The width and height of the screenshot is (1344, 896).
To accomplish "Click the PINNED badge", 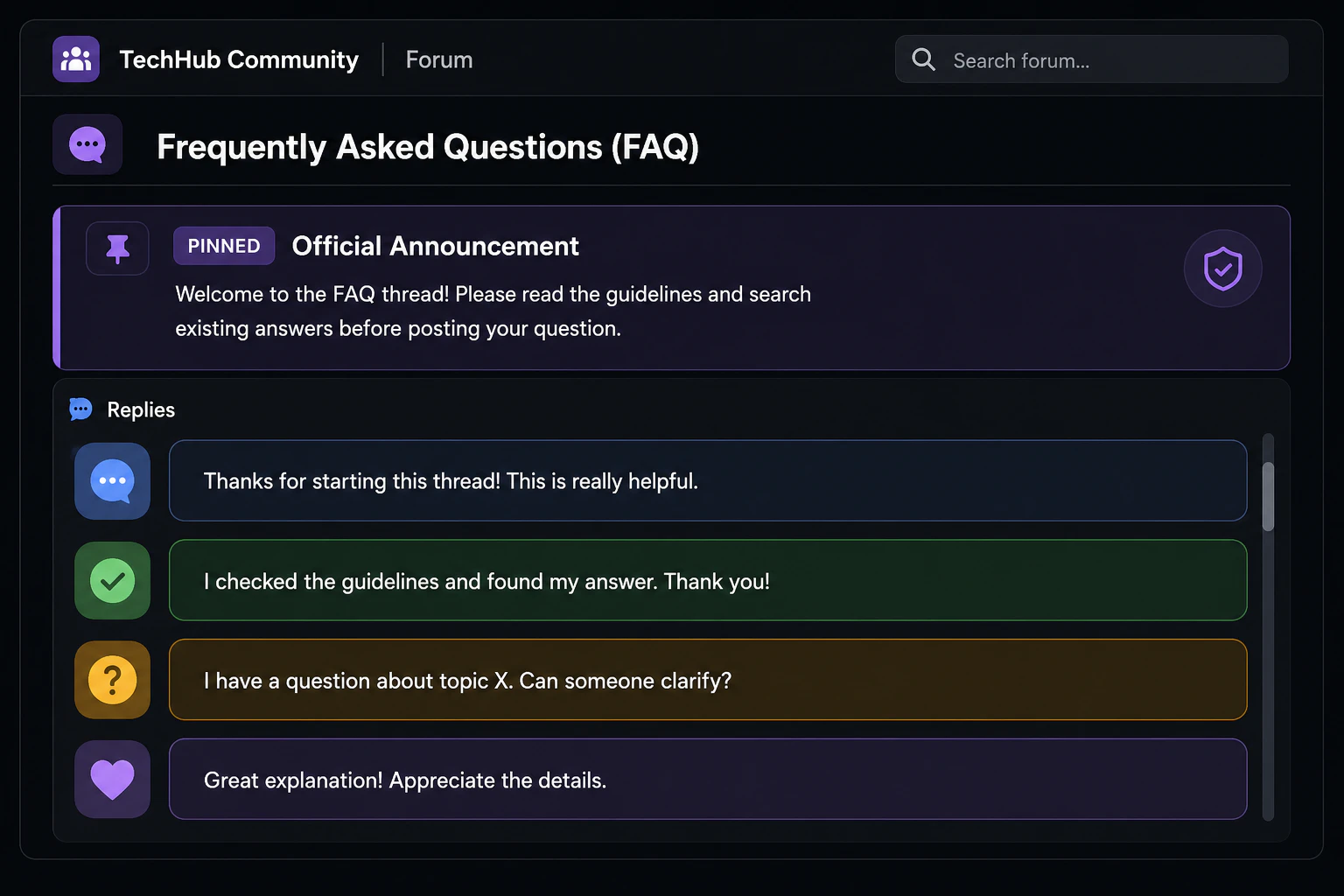I will coord(224,246).
